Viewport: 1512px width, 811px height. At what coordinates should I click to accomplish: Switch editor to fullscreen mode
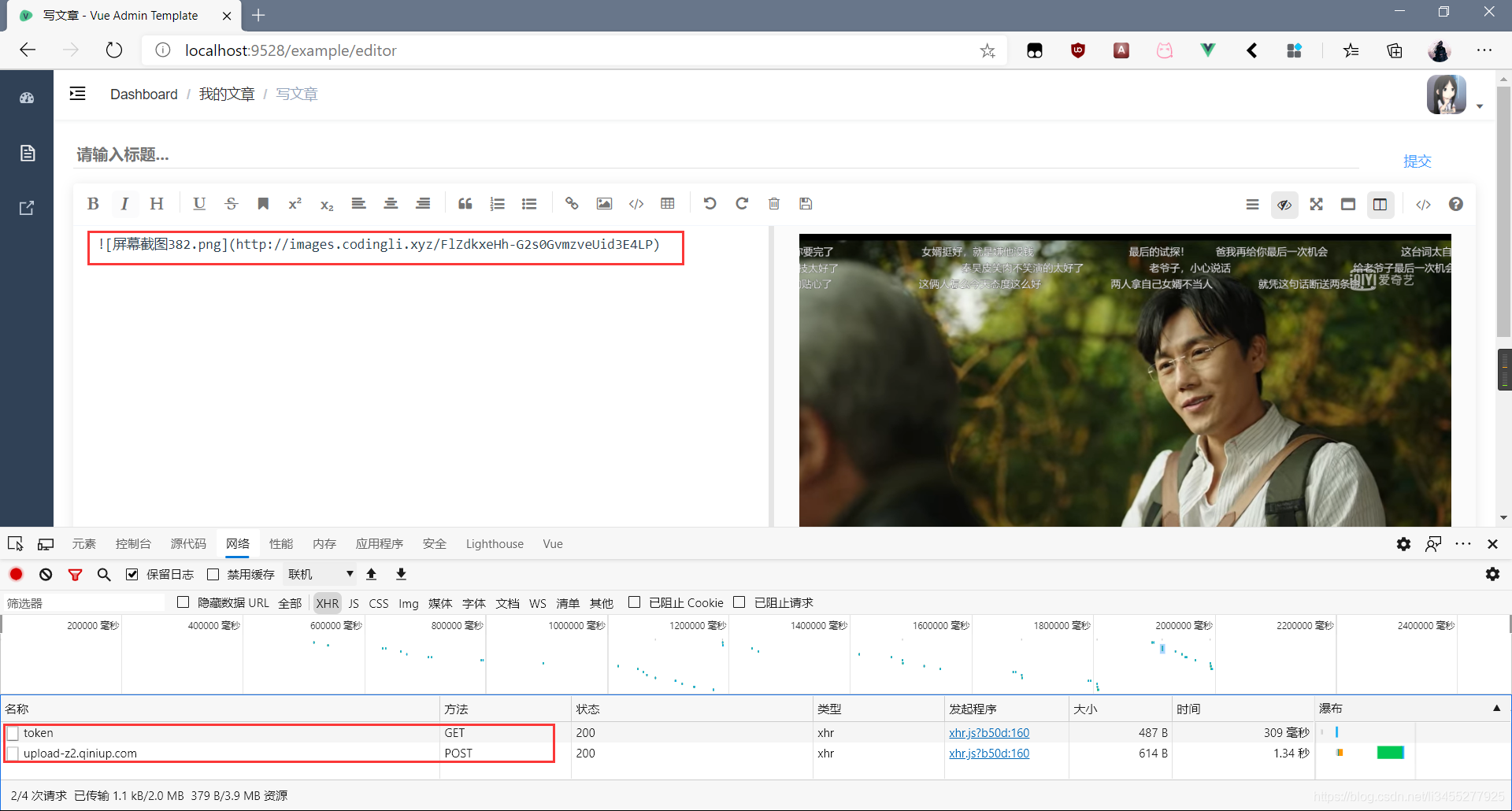[1317, 205]
